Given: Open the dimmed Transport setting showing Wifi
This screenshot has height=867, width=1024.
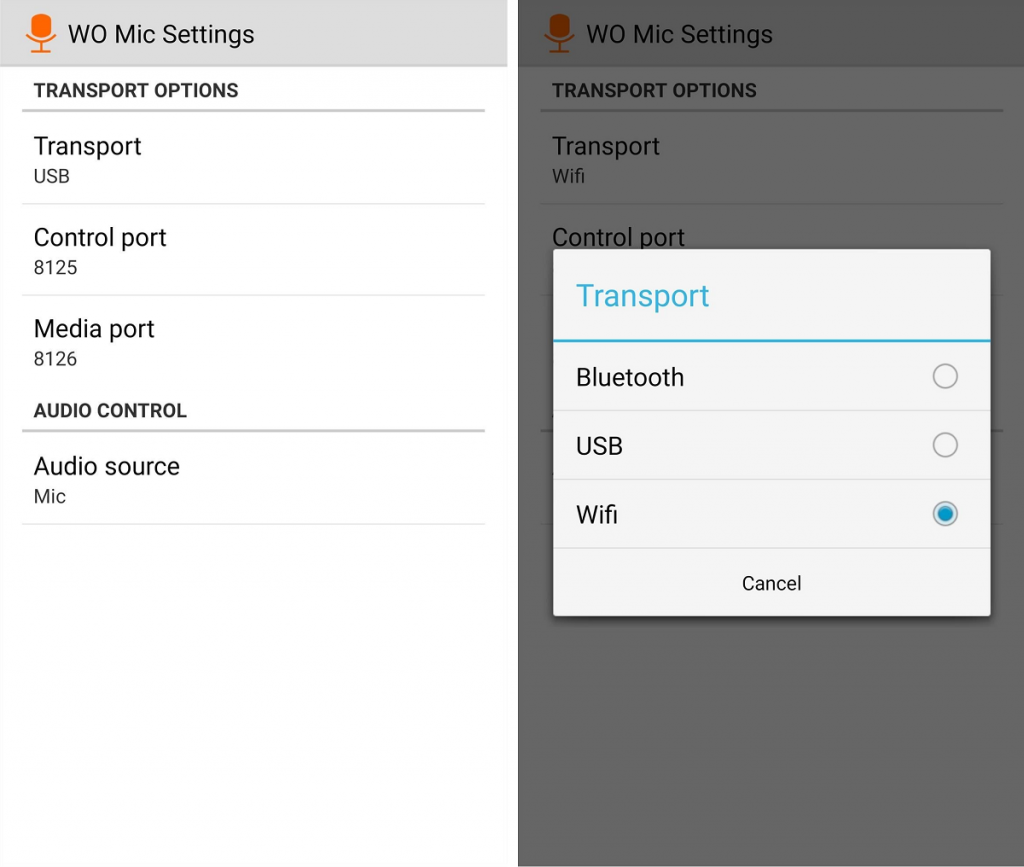Looking at the screenshot, I should [771, 159].
